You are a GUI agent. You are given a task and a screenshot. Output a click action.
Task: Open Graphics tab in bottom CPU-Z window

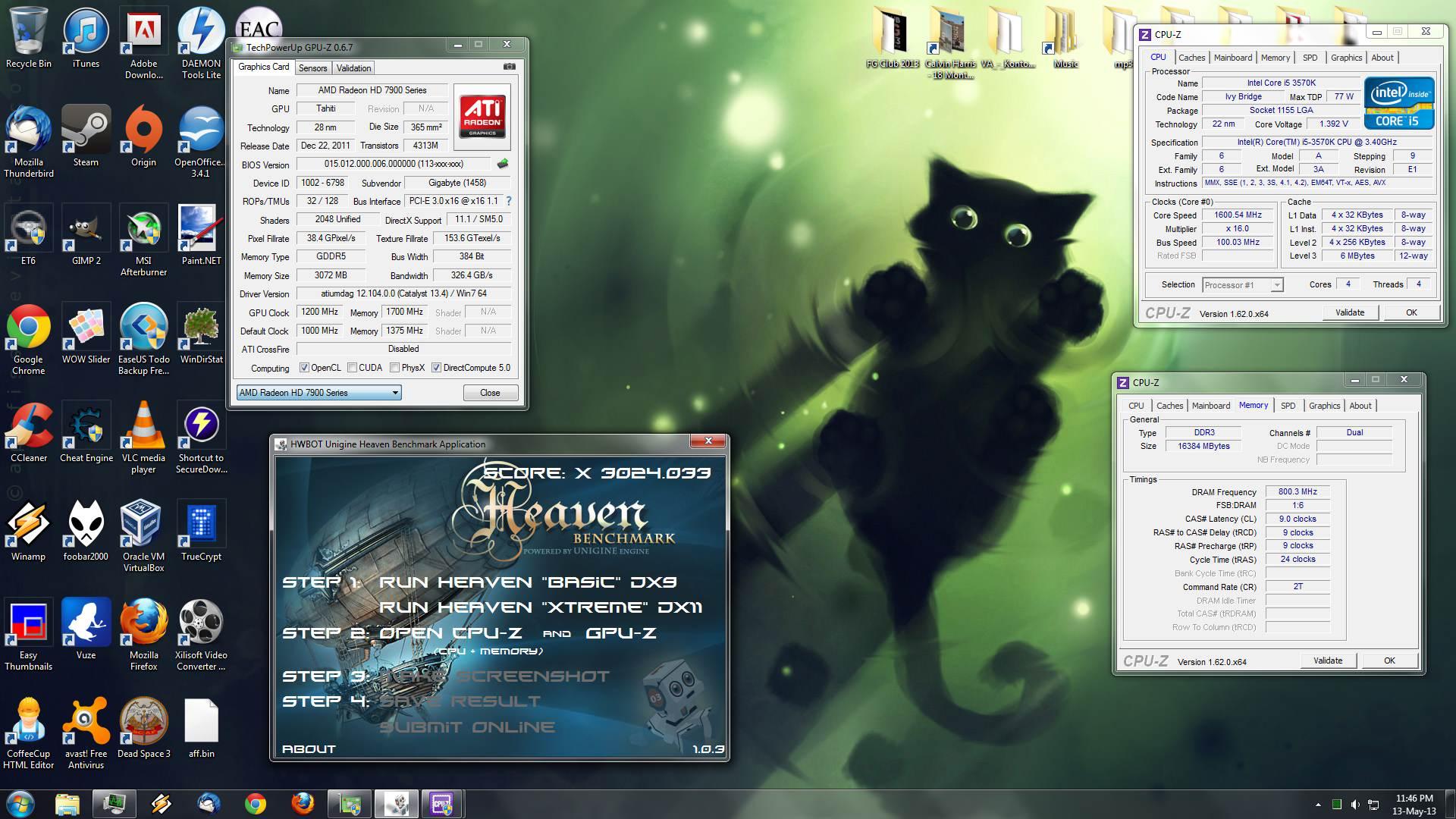[x=1324, y=406]
